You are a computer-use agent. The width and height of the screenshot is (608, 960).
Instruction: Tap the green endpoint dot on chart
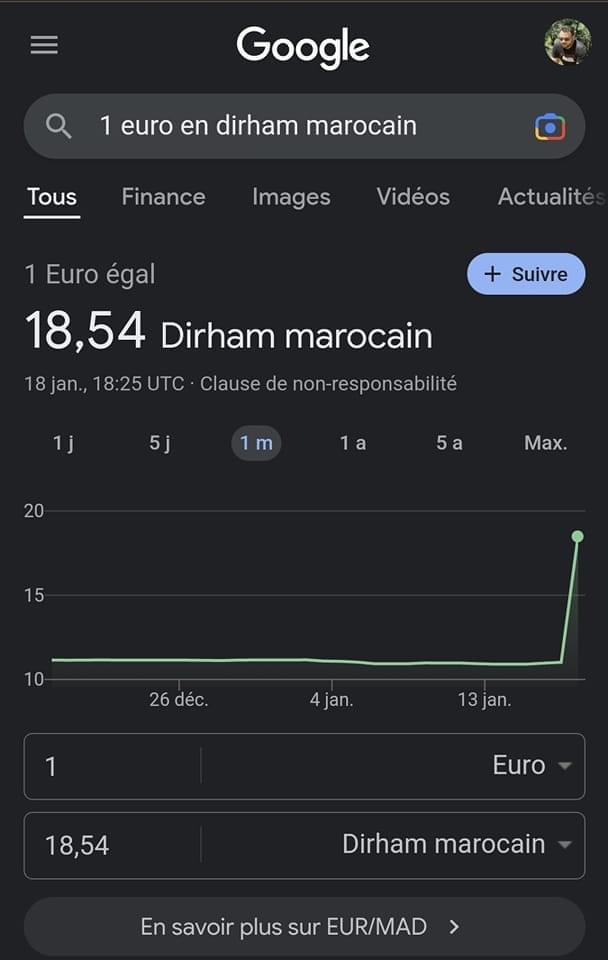[577, 536]
